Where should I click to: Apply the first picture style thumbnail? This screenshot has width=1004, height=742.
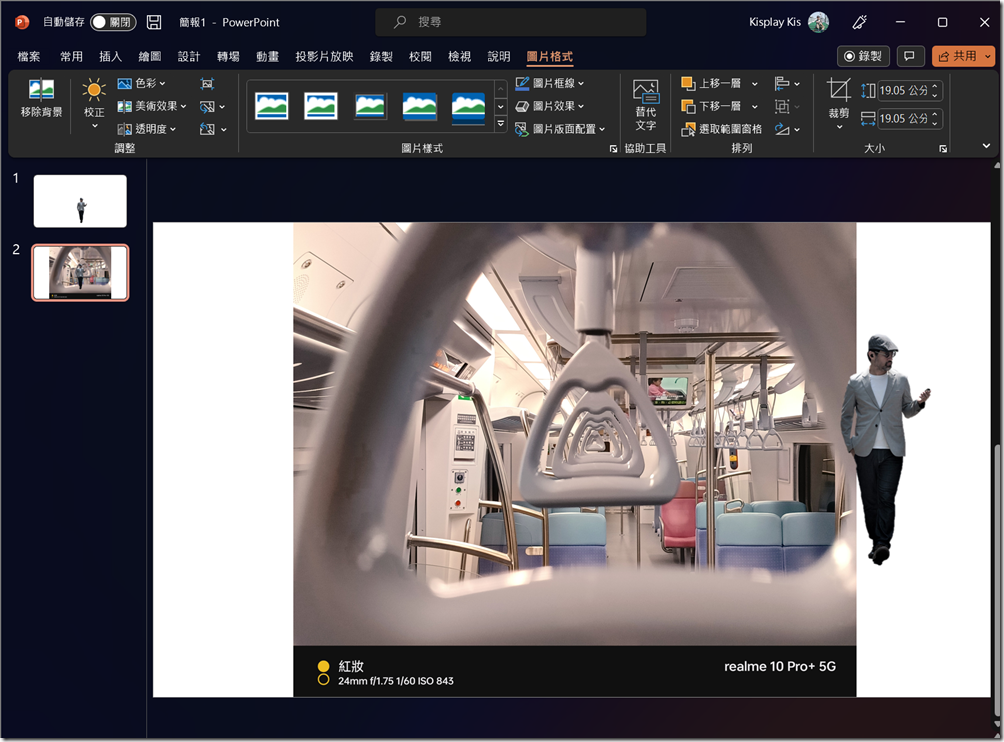coord(272,106)
